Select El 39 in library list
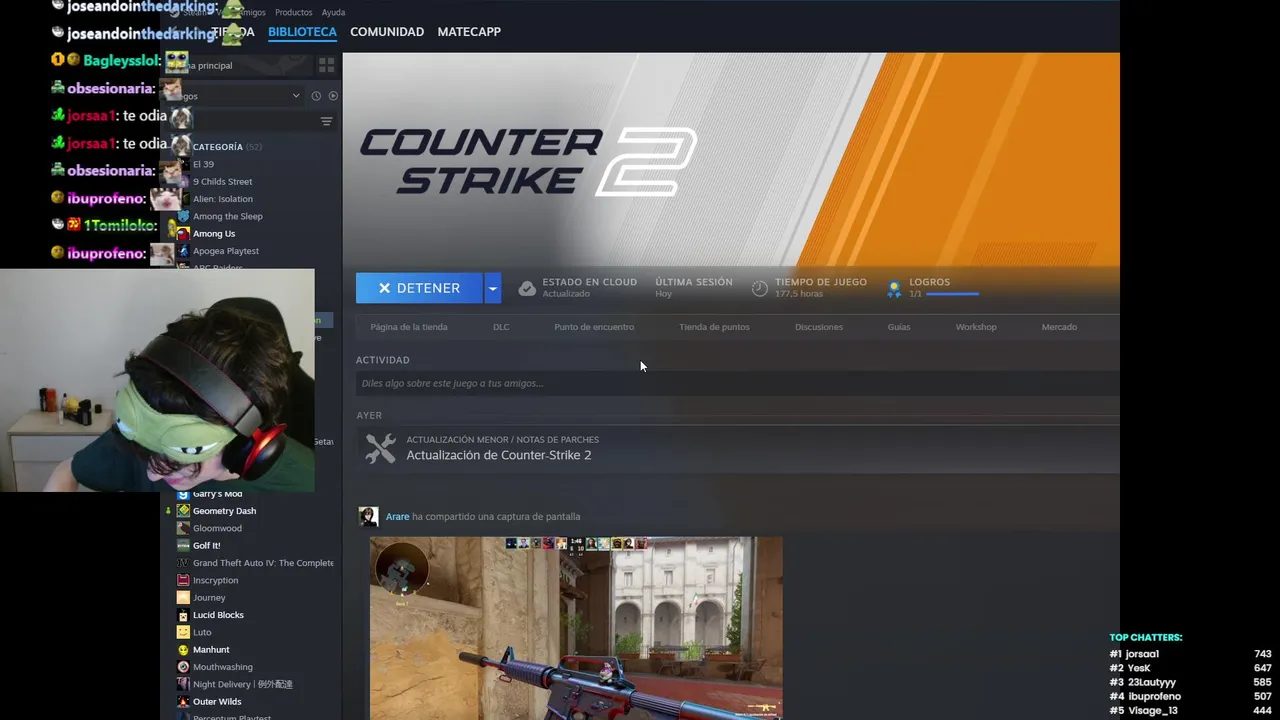Screen dimensions: 1280x720 (203, 164)
